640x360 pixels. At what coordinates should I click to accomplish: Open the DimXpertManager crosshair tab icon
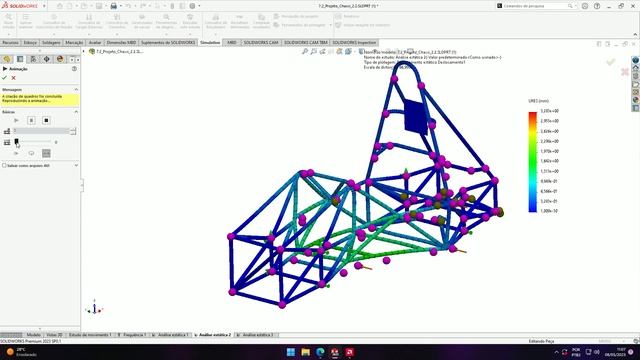pos(47,59)
